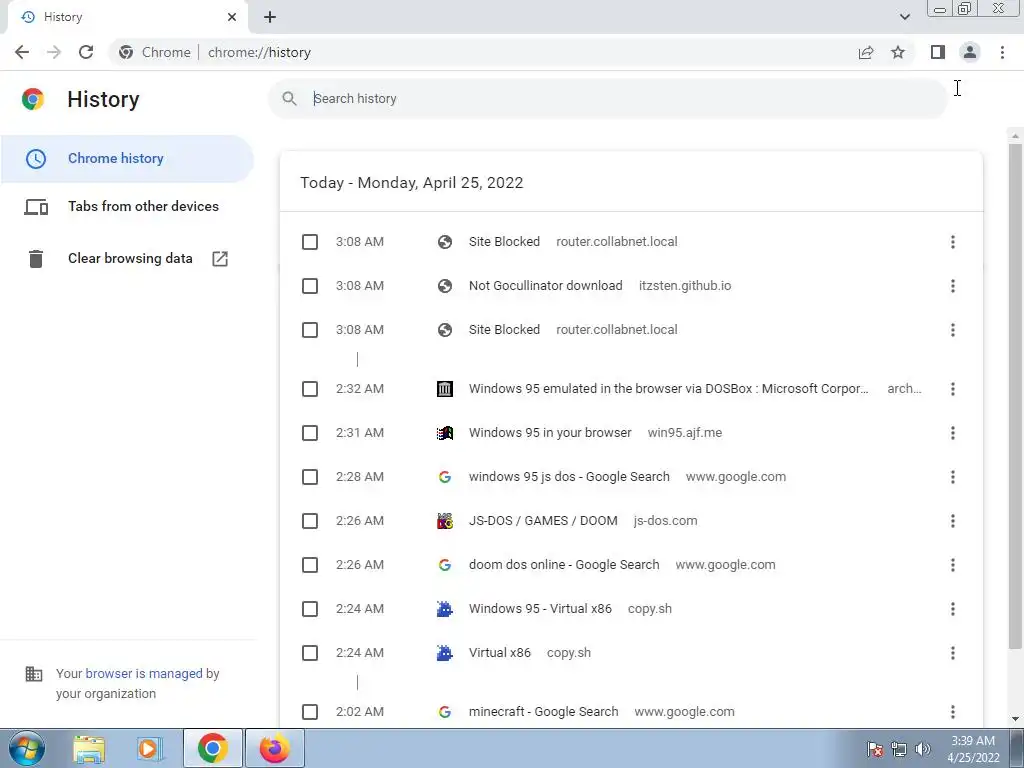The image size is (1024, 768).
Task: Select the Windows 95 - Virtual x86 checkbox
Action: (x=310, y=609)
